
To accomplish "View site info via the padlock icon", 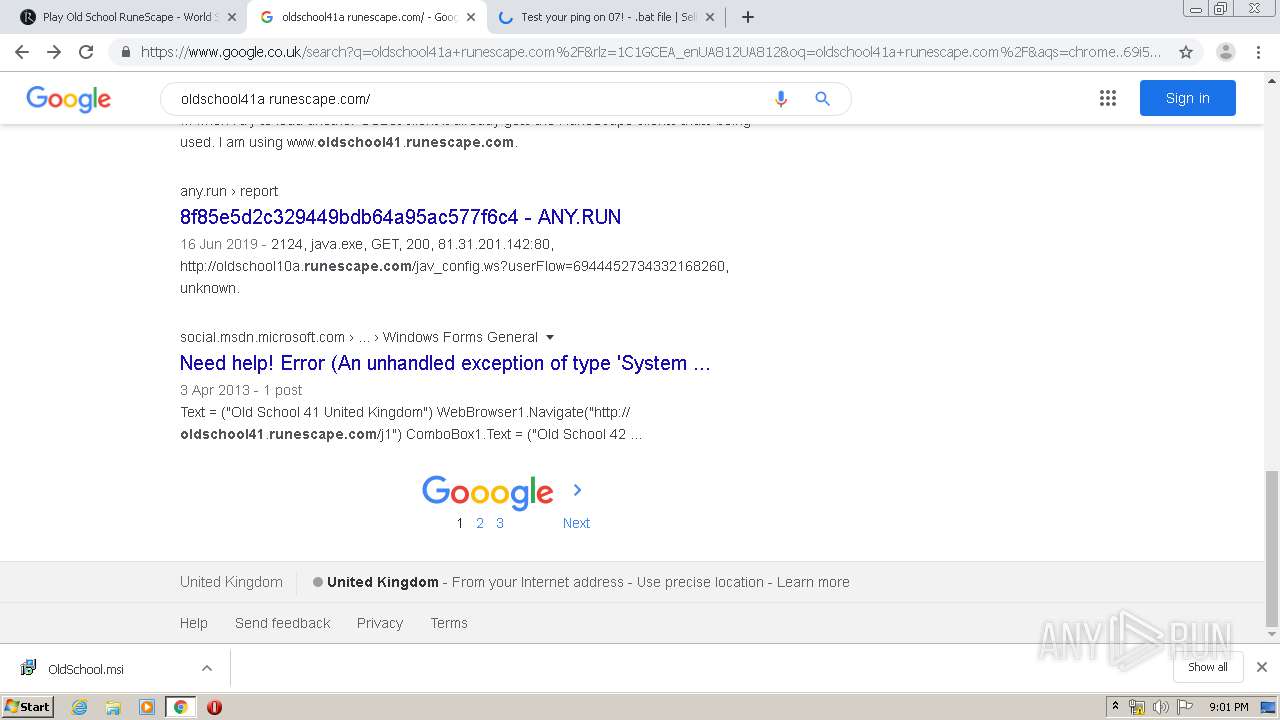I will coord(126,52).
